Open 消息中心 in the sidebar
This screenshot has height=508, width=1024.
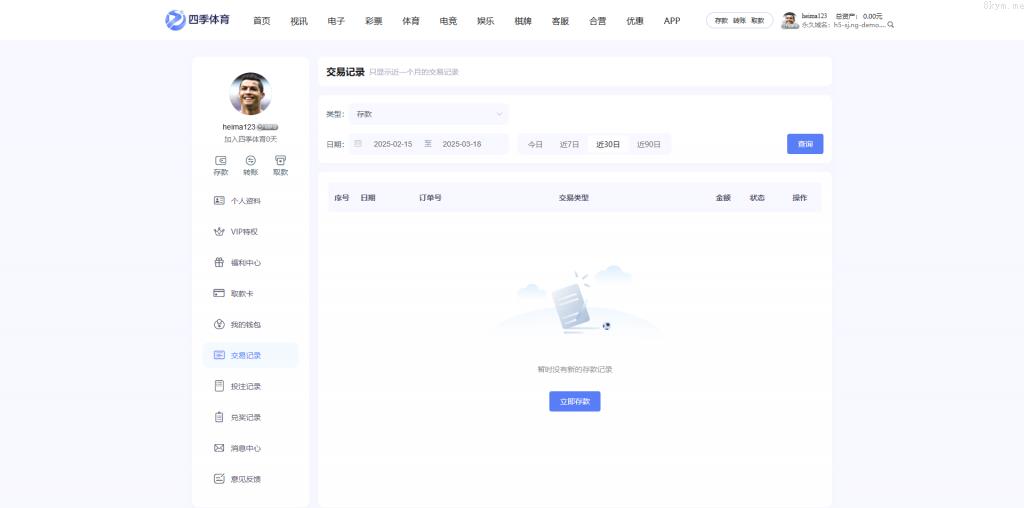tap(245, 448)
